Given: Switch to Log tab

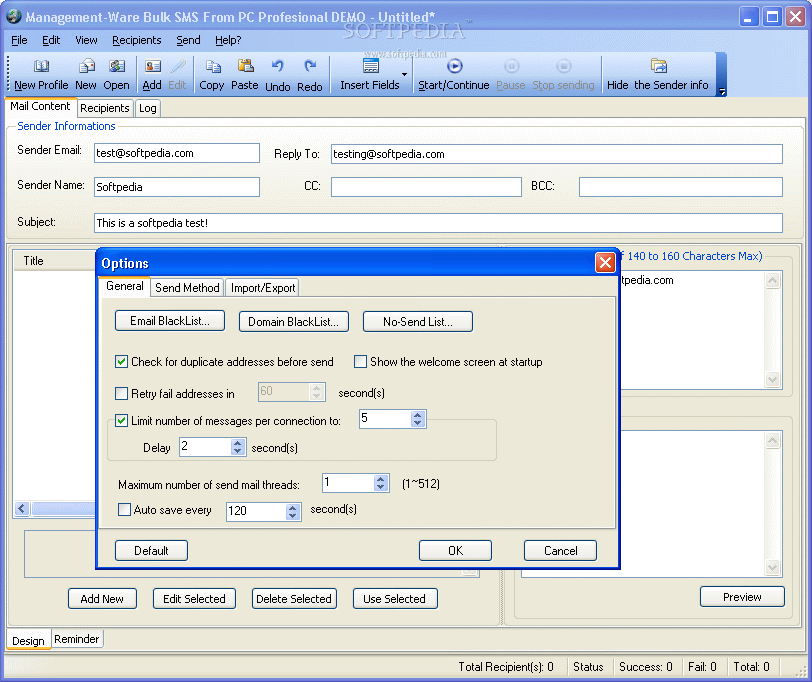Looking at the screenshot, I should point(148,108).
